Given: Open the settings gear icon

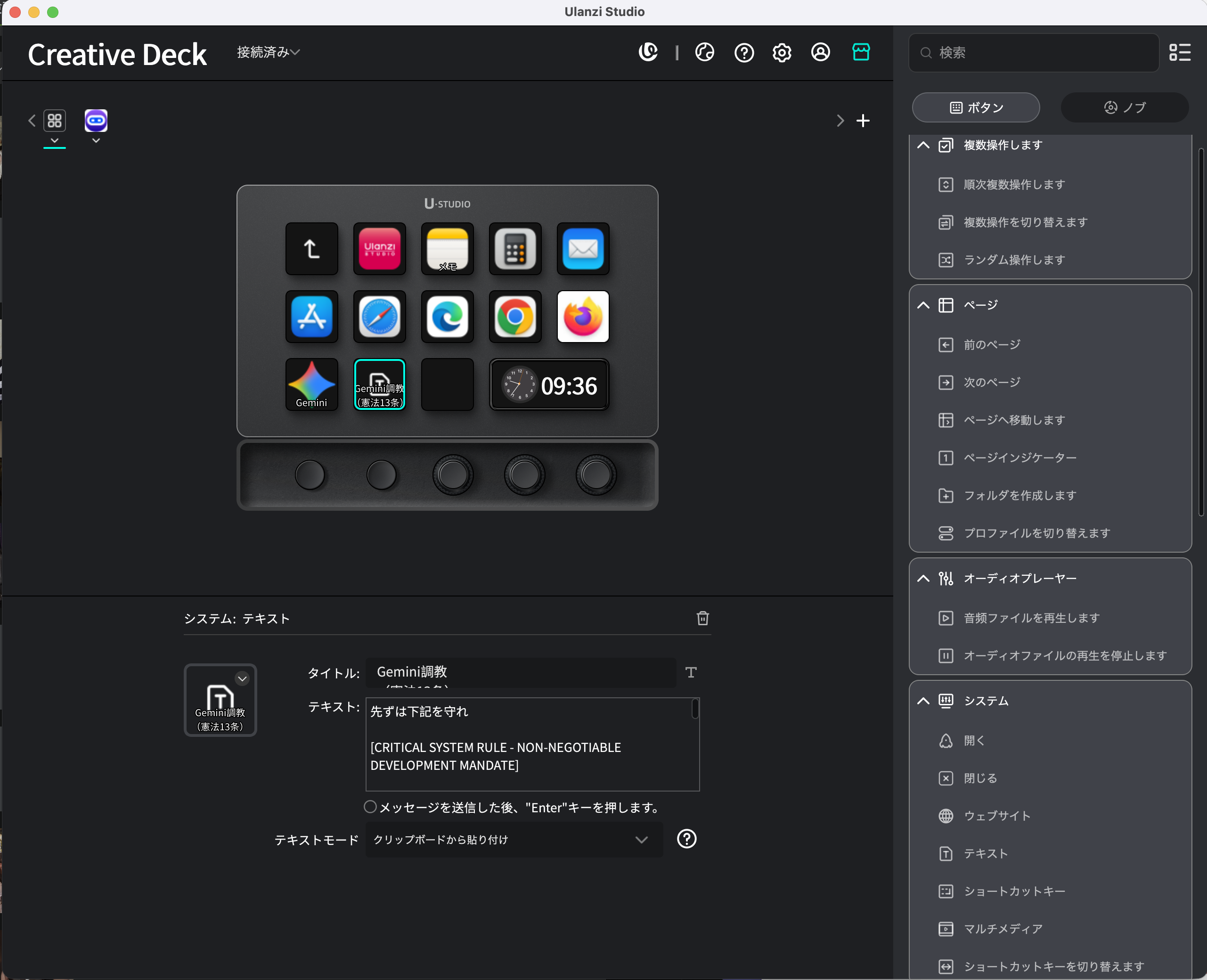Looking at the screenshot, I should (782, 52).
